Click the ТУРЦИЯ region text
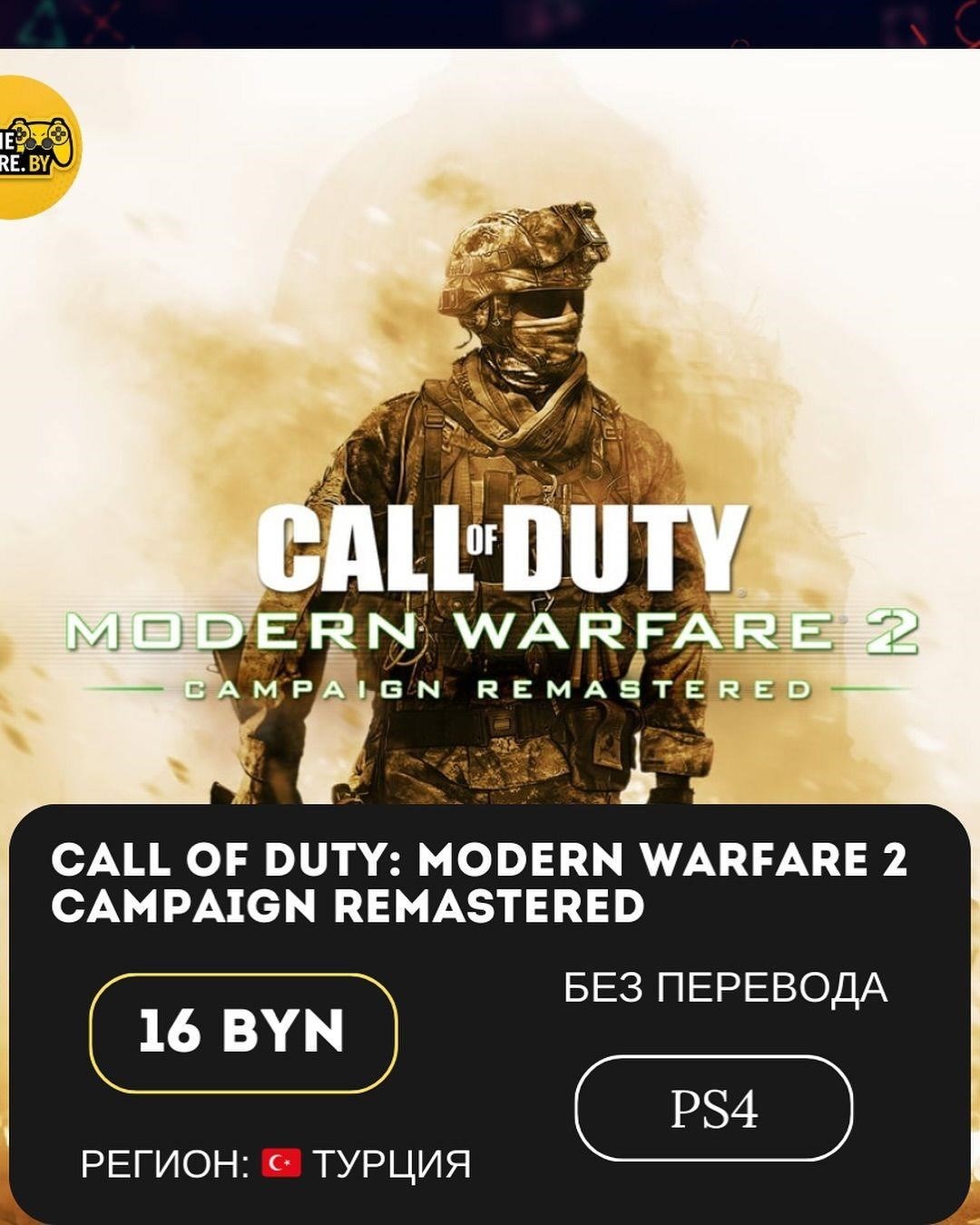 point(391,1163)
